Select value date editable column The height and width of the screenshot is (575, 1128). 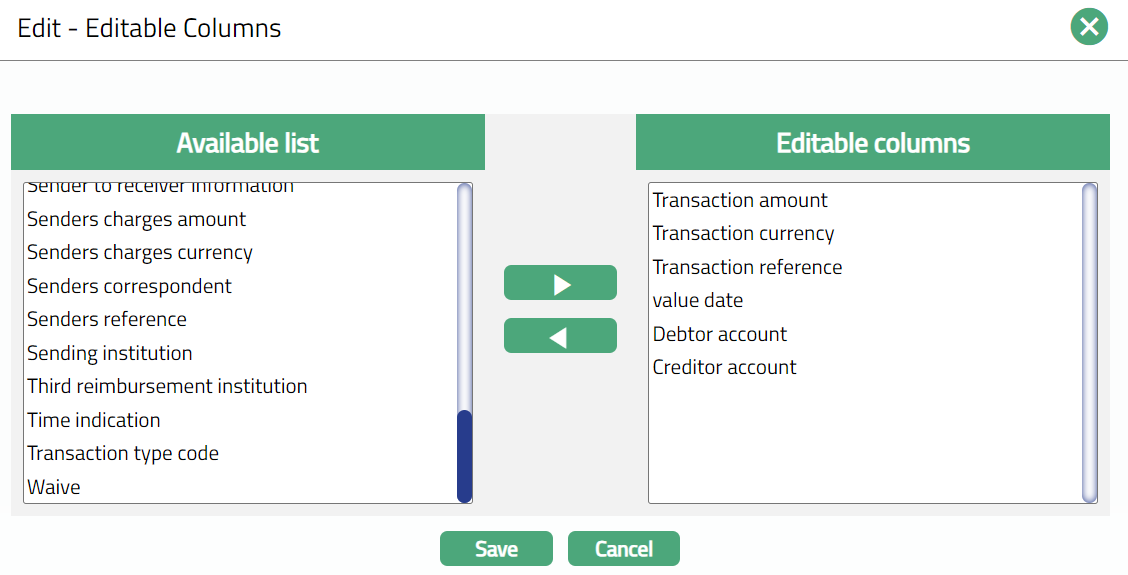pos(698,300)
